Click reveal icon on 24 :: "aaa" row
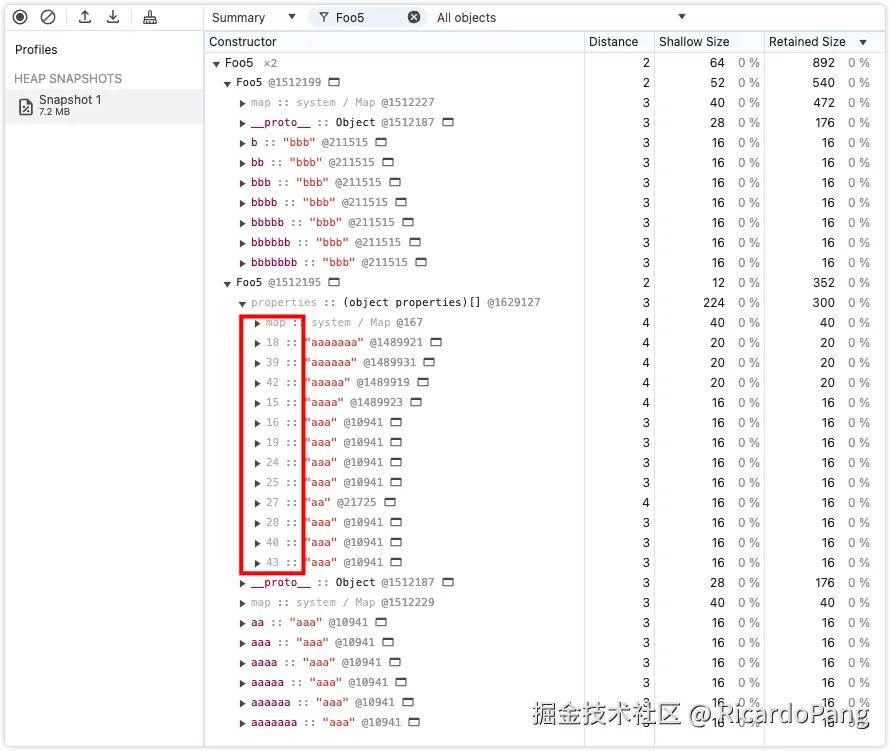 396,462
